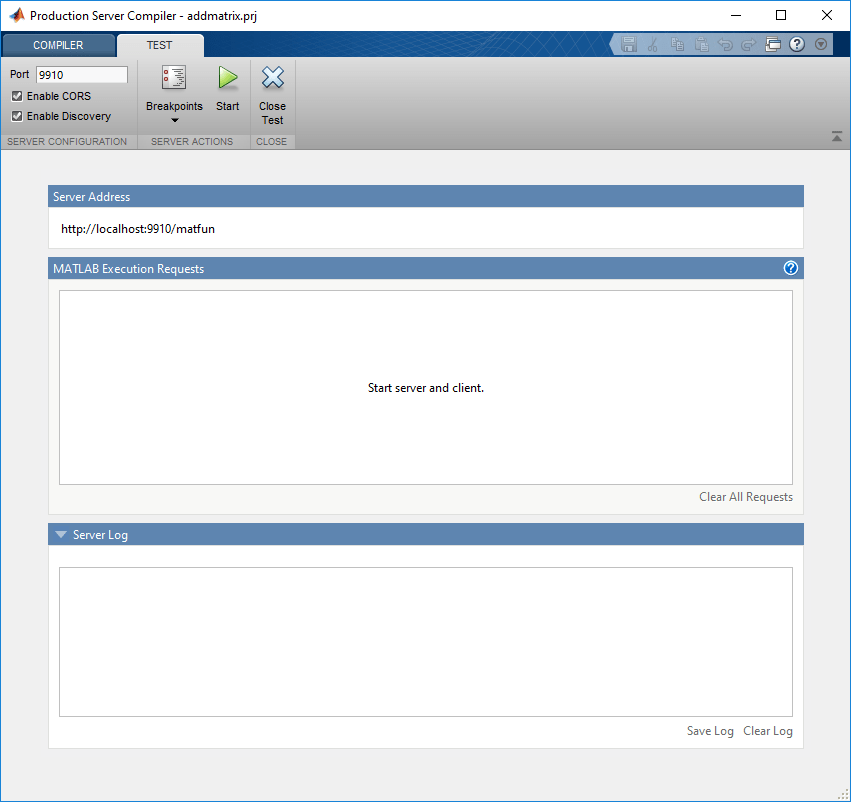Click the green Start server icon
Screen dimensions: 851x802
tap(227, 78)
